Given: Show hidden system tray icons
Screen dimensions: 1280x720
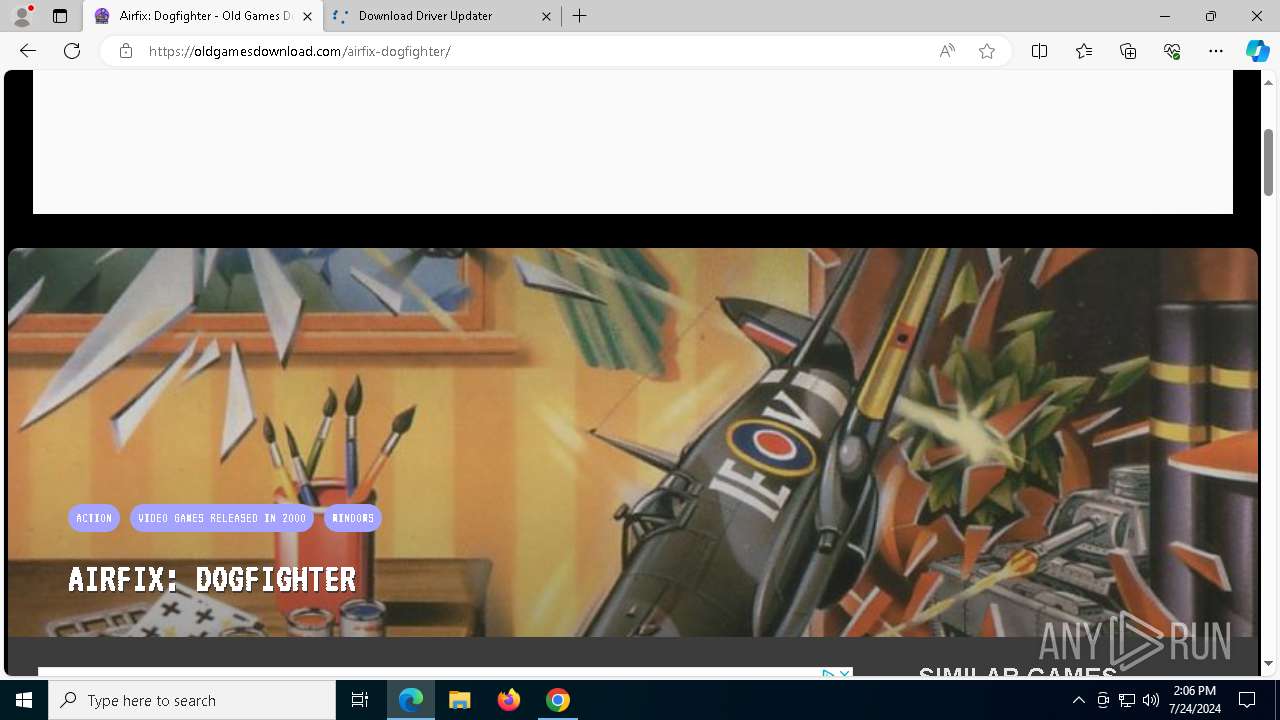Looking at the screenshot, I should pyautogui.click(x=1078, y=700).
